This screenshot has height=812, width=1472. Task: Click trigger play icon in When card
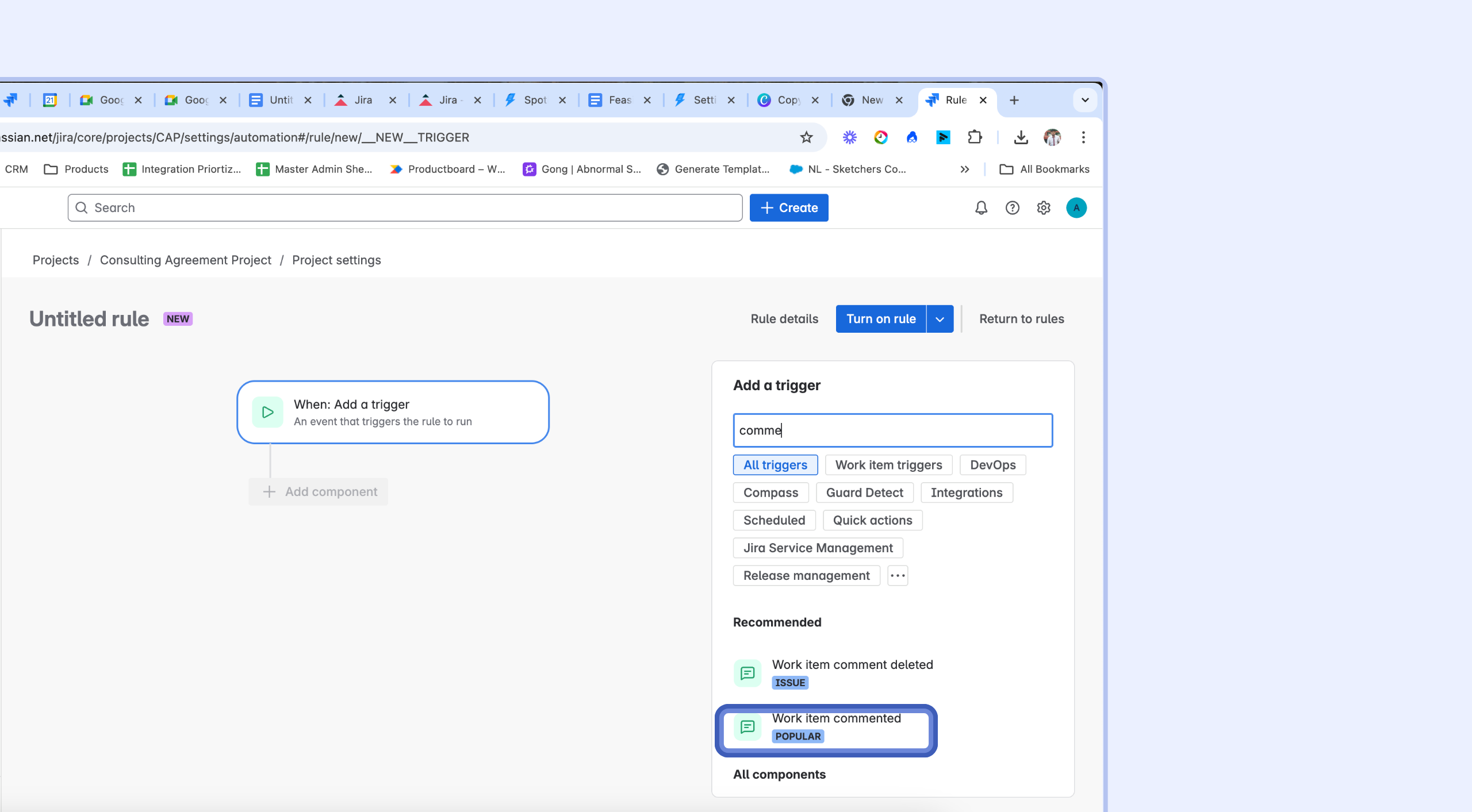(267, 412)
